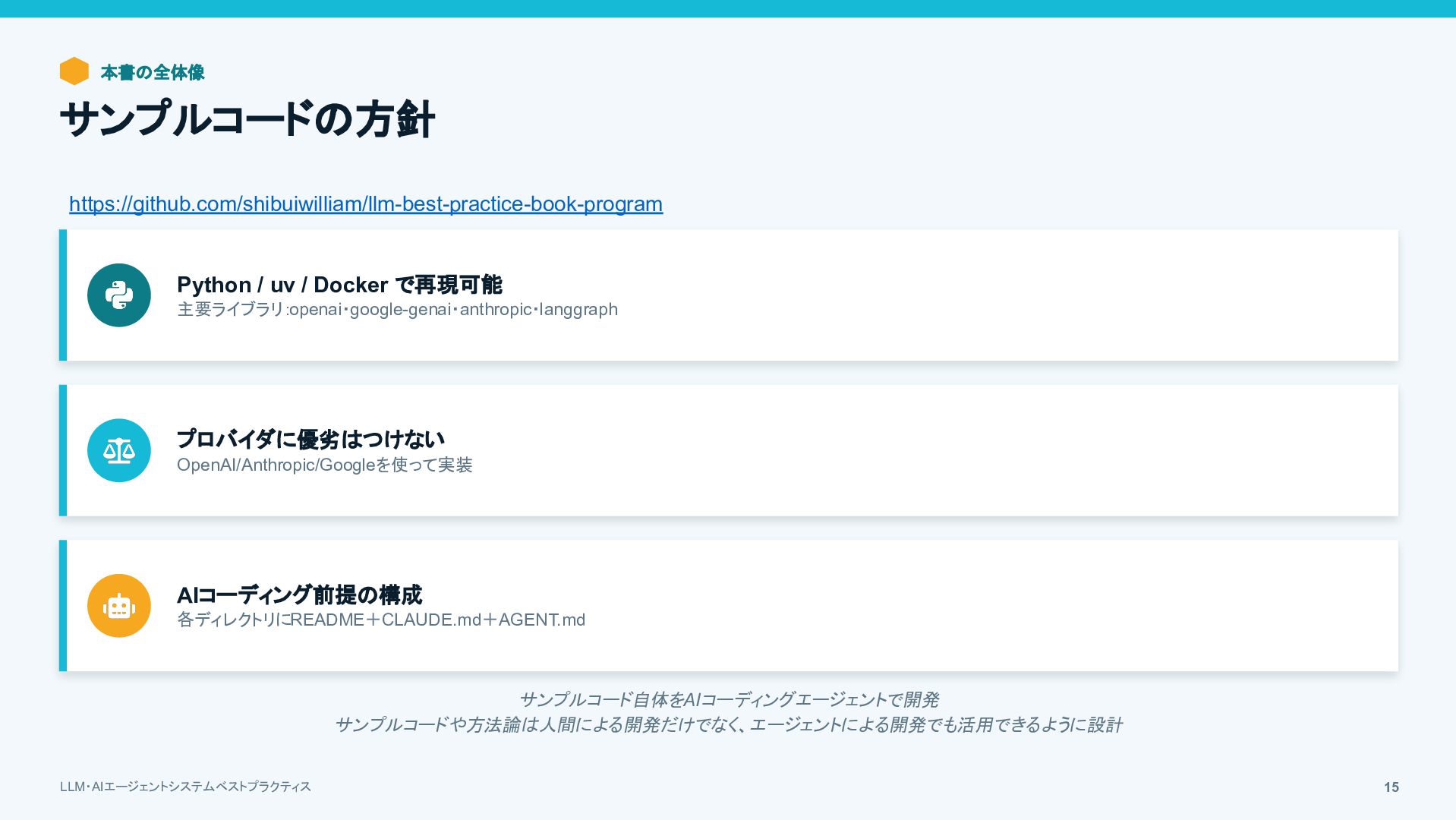Select the section label 本書の全体像

pos(153,72)
